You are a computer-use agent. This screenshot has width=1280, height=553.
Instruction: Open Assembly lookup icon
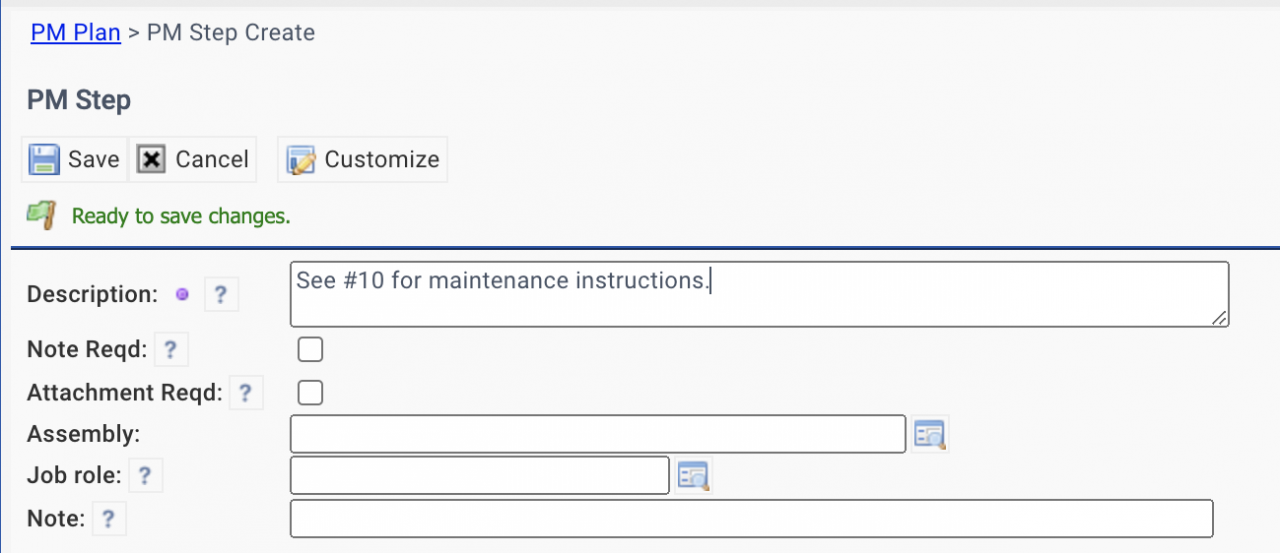(x=930, y=435)
